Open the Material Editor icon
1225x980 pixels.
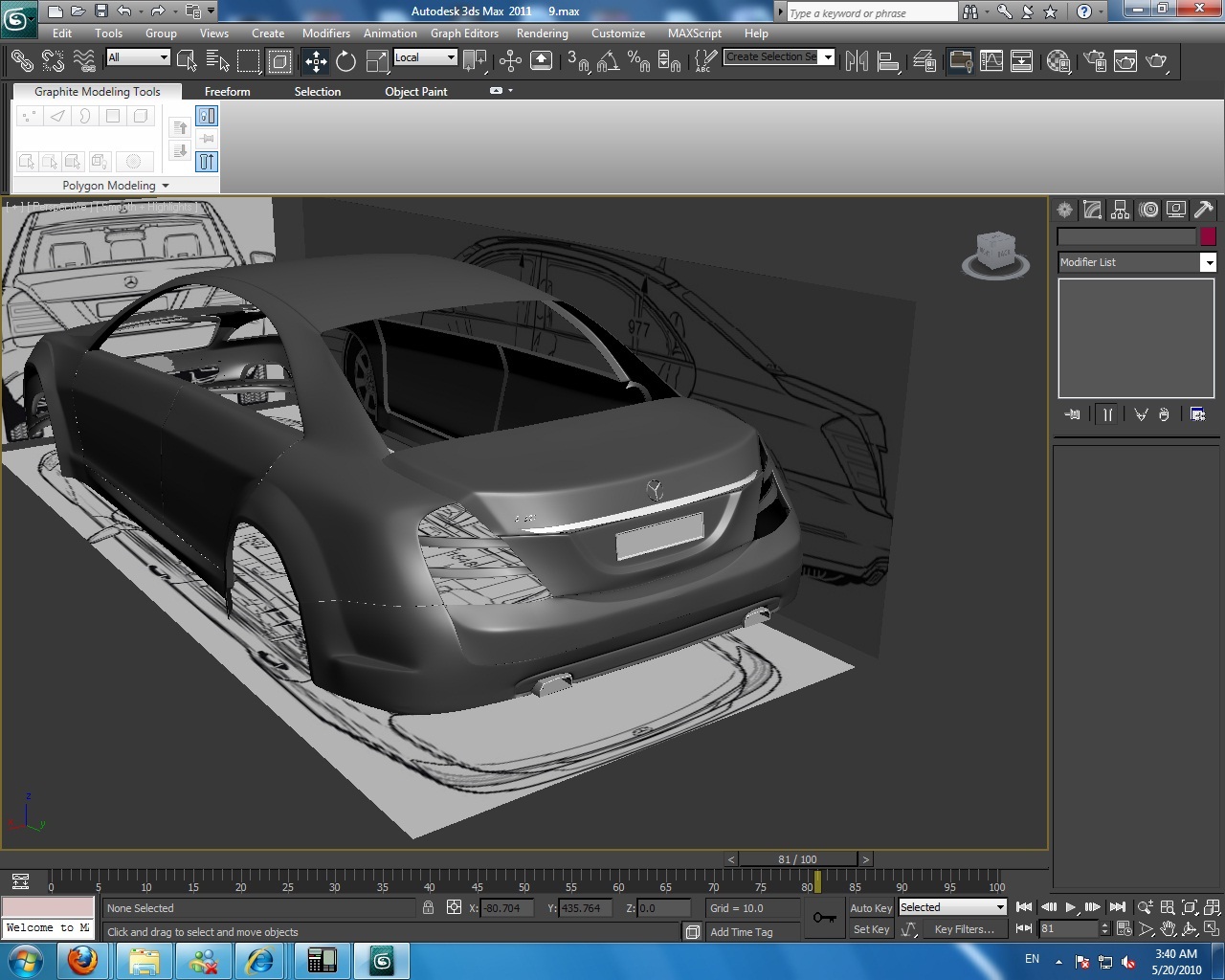point(1058,61)
